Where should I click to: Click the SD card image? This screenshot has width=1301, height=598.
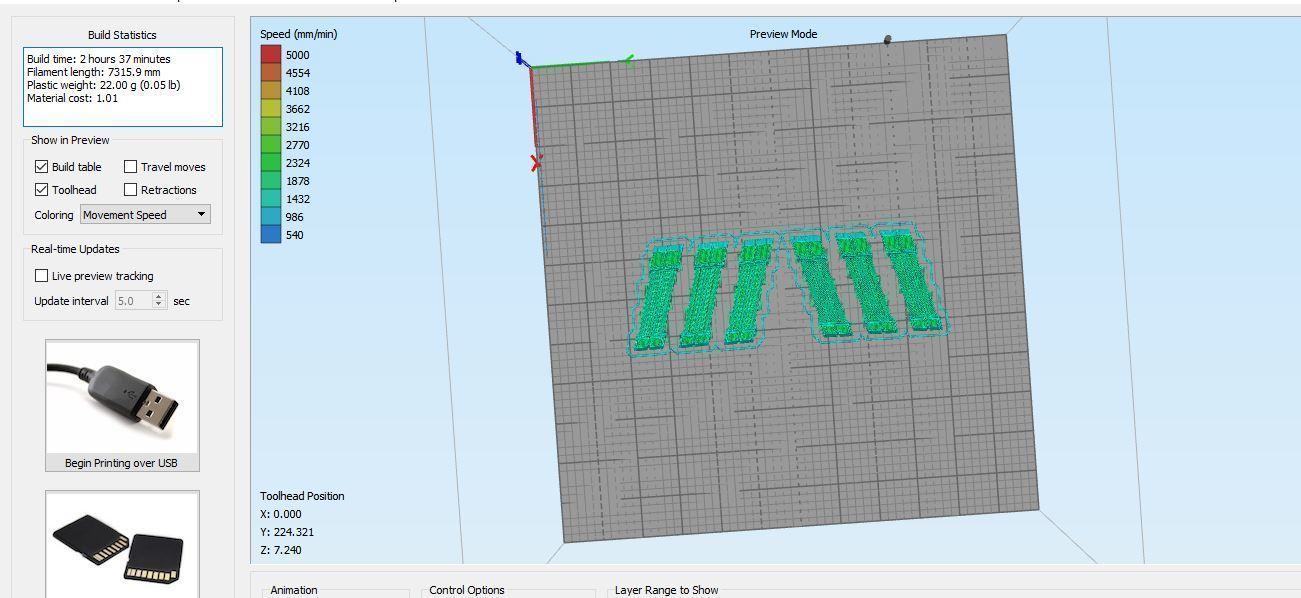click(122, 544)
